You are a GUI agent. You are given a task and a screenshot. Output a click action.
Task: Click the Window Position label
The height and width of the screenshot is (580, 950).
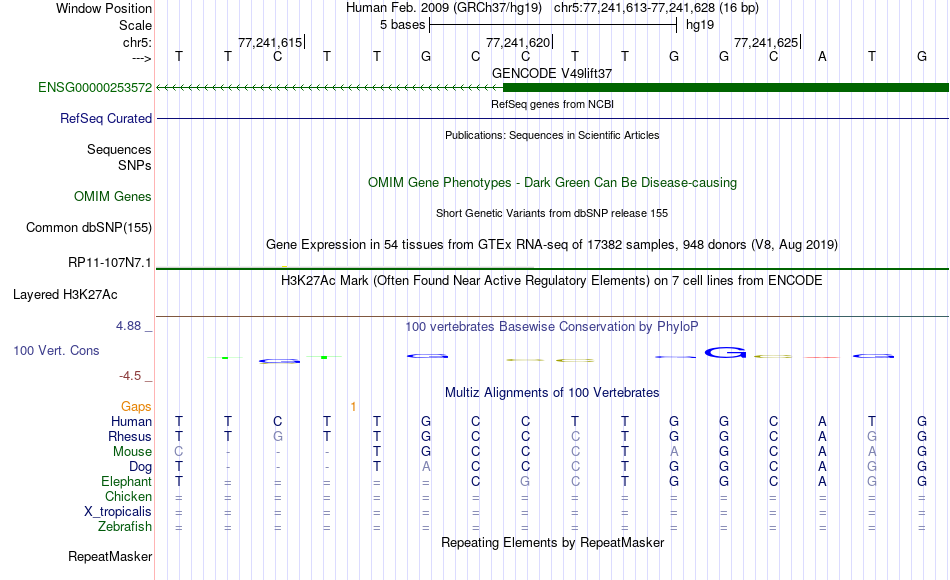[104, 8]
